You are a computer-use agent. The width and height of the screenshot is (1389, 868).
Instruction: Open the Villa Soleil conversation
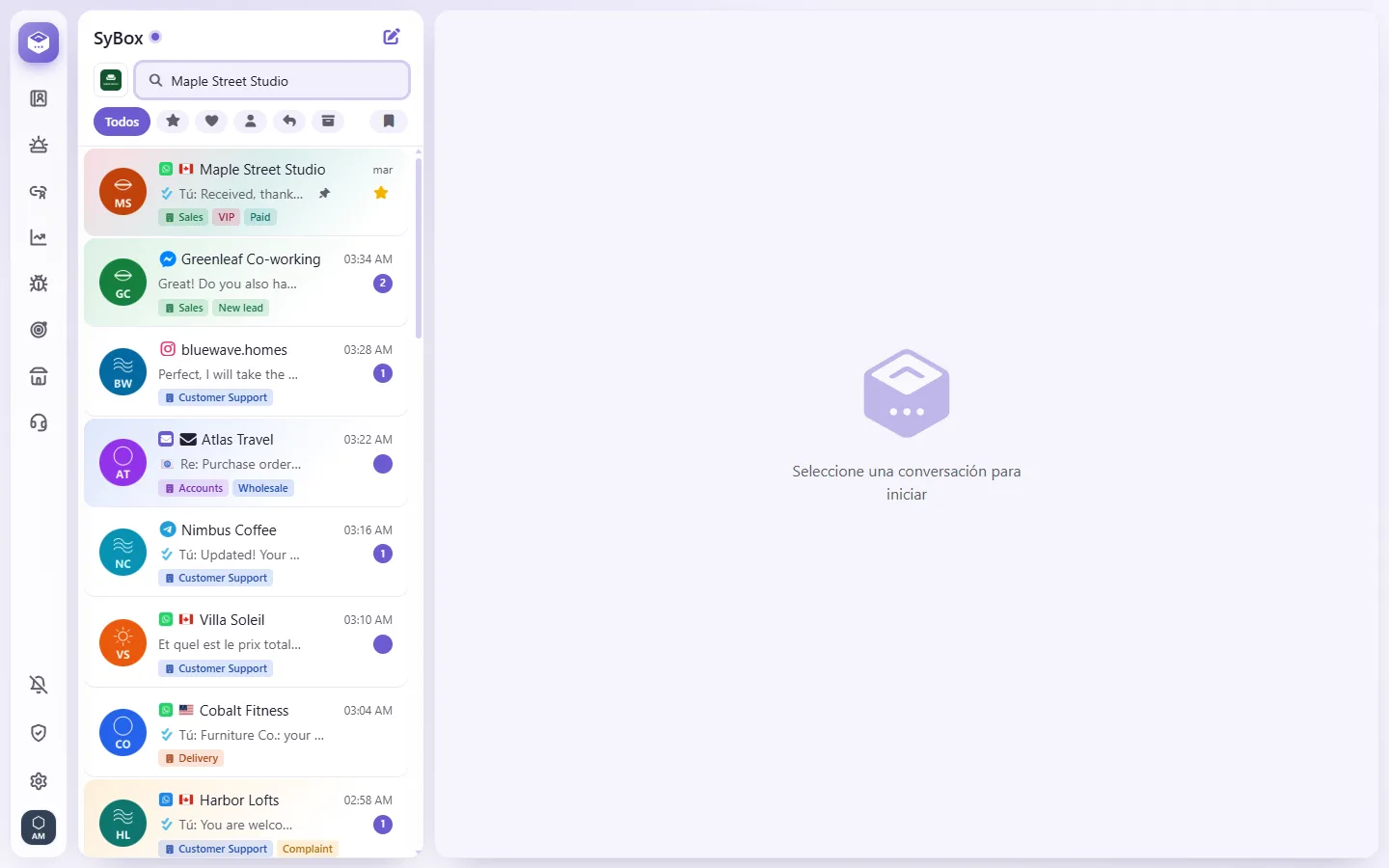(x=246, y=642)
